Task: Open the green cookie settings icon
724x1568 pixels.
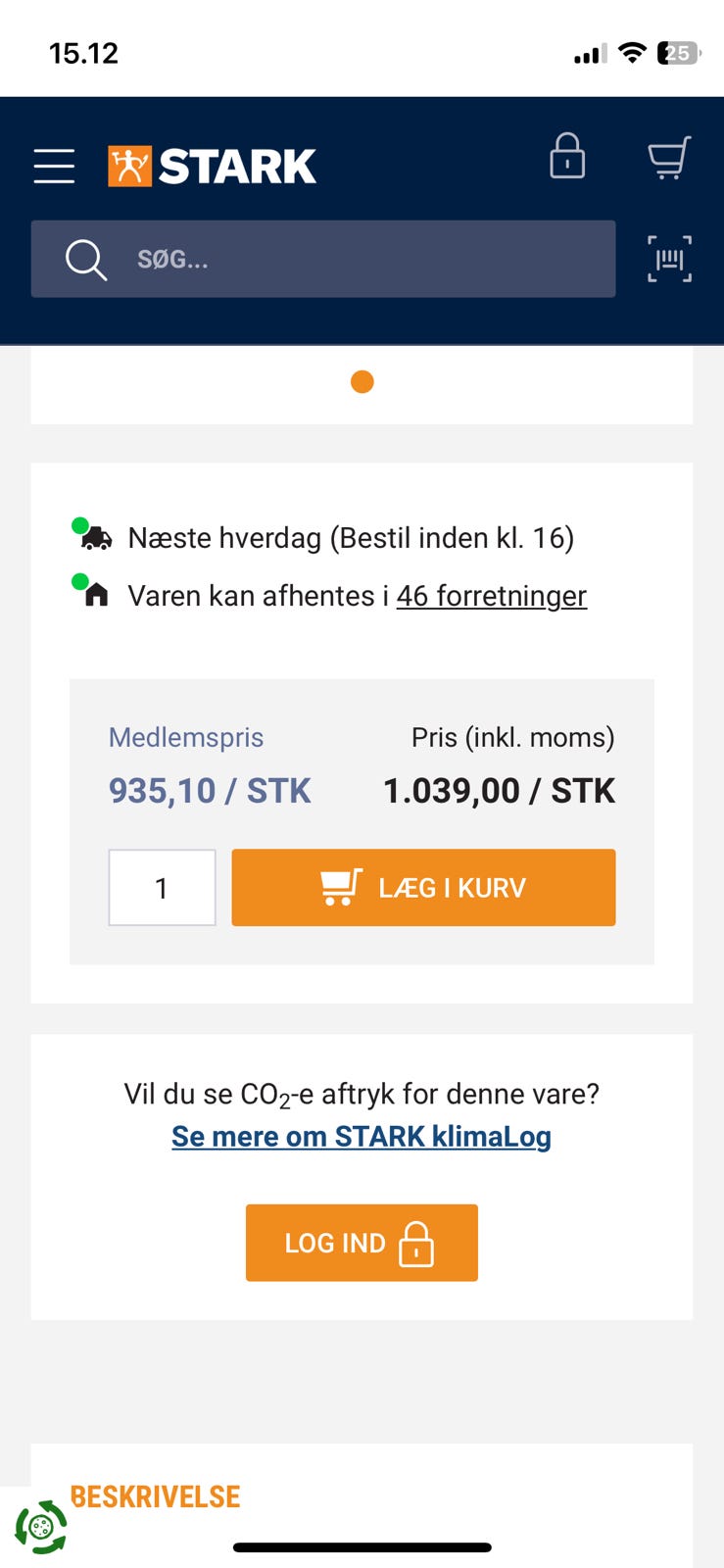Action: tap(40, 1526)
